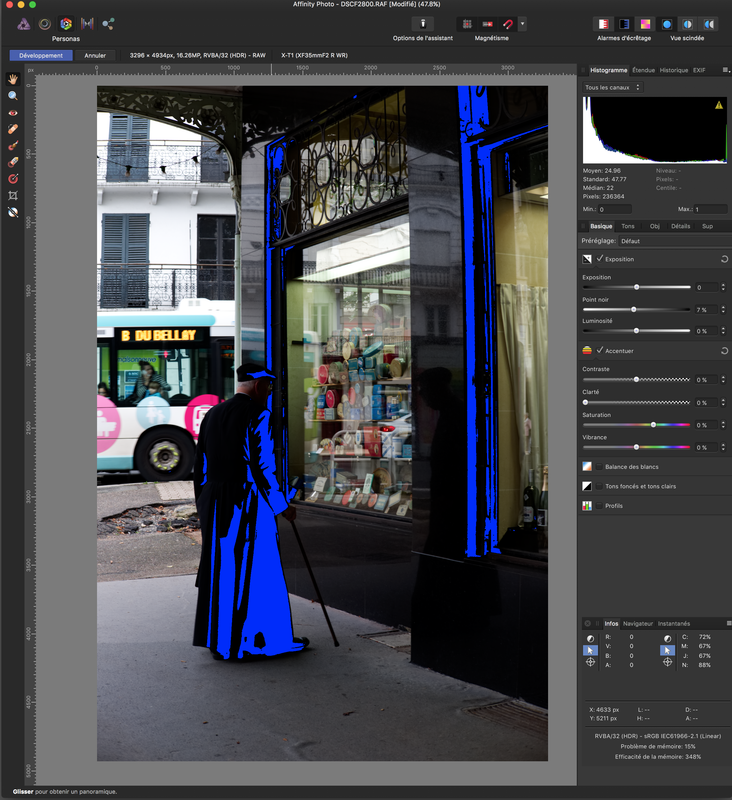732x800 pixels.
Task: Click the Annuler button
Action: click(95, 55)
